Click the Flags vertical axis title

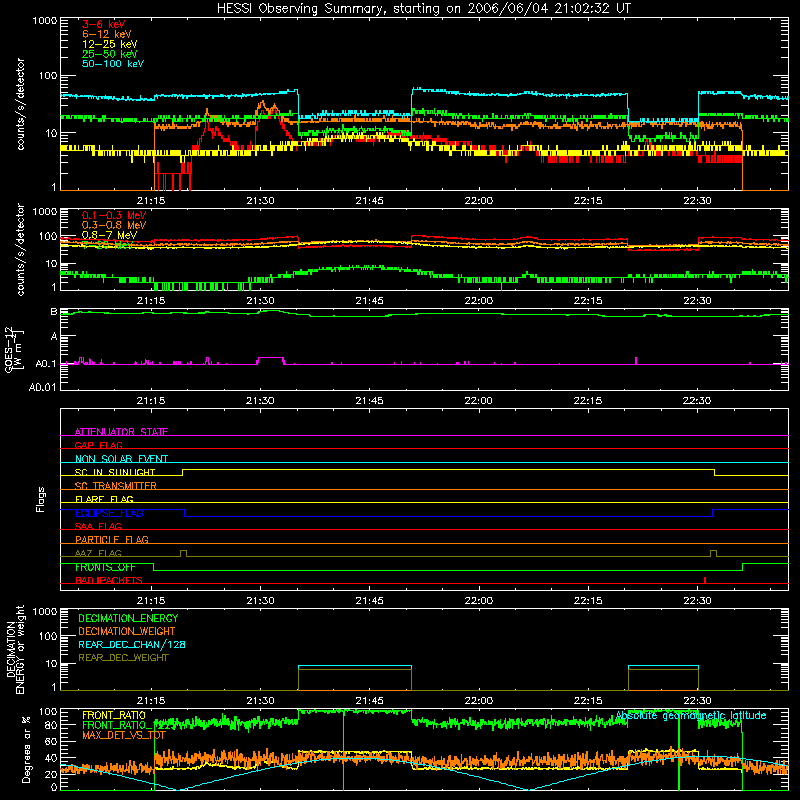click(40, 499)
